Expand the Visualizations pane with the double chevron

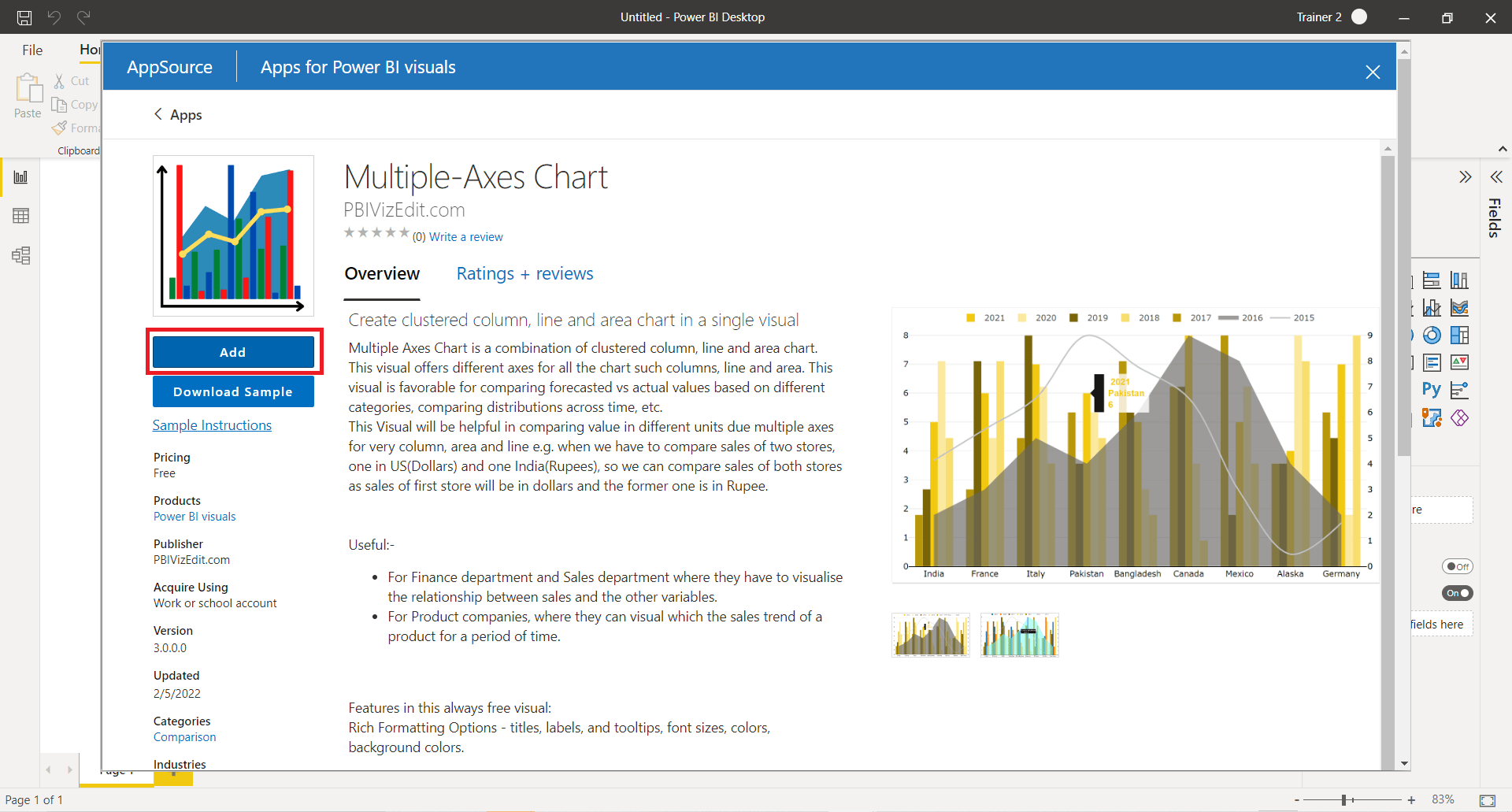click(1466, 177)
